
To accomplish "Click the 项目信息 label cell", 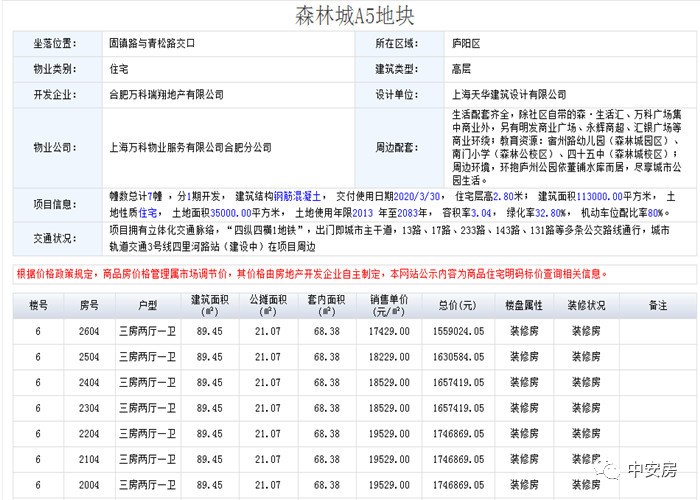I will pos(58,204).
